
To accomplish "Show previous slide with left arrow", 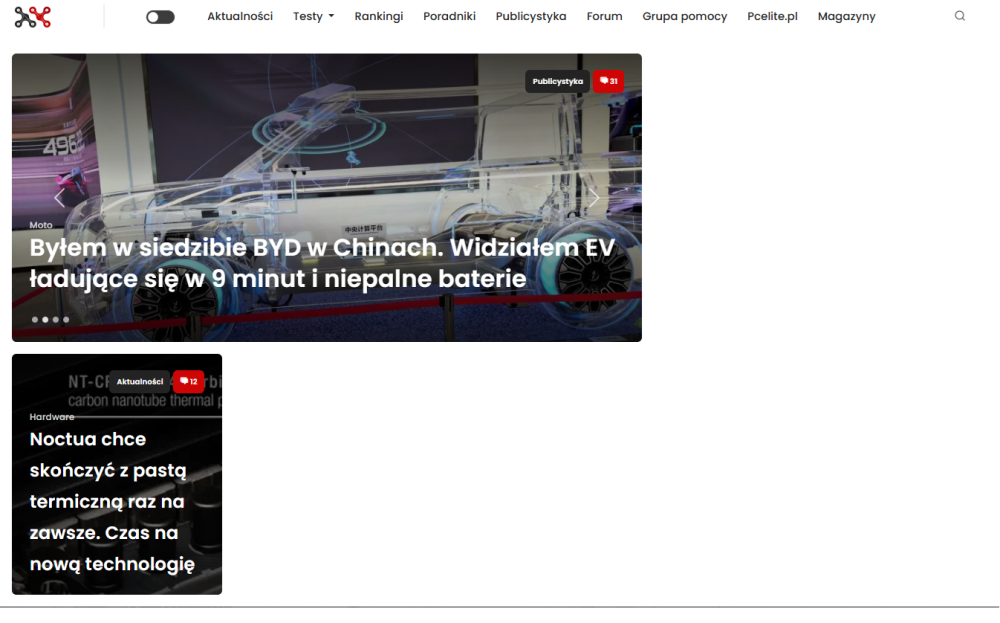I will coord(59,198).
